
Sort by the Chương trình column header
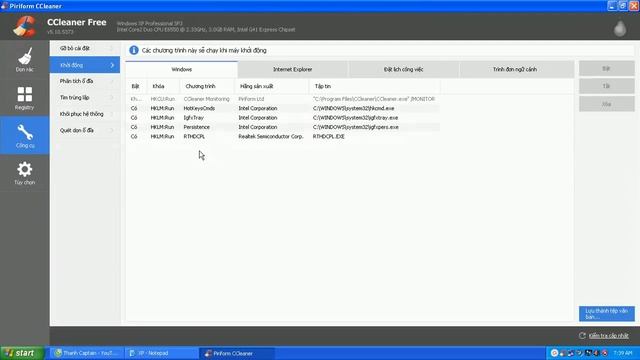pos(207,86)
